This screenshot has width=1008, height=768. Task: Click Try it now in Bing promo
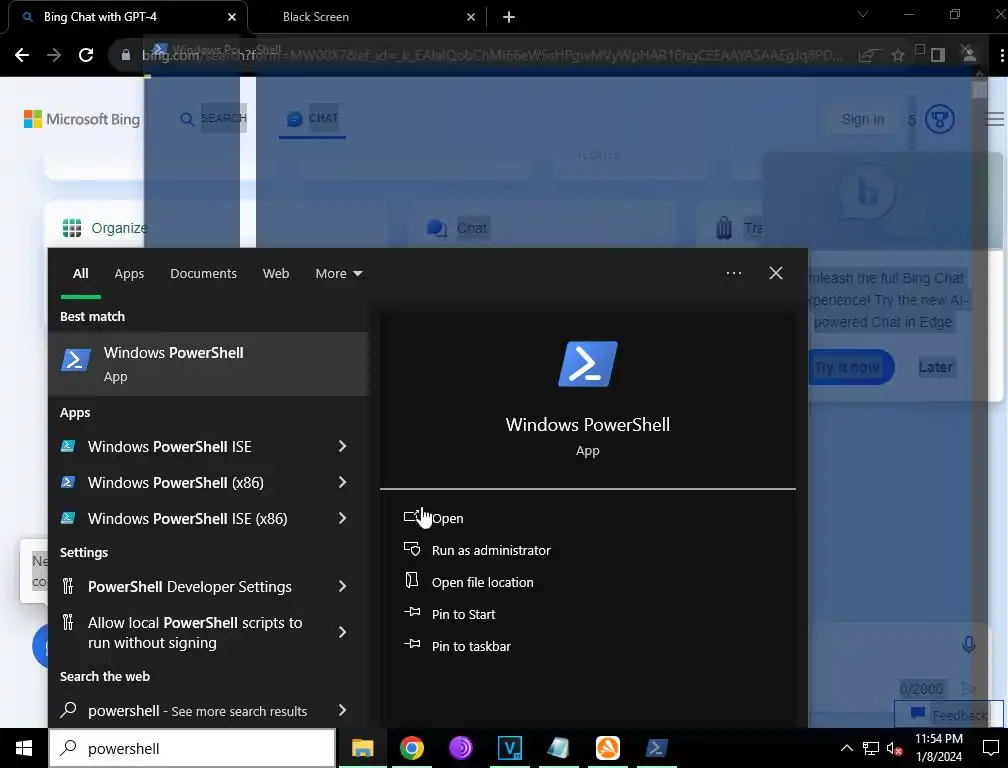coord(847,367)
